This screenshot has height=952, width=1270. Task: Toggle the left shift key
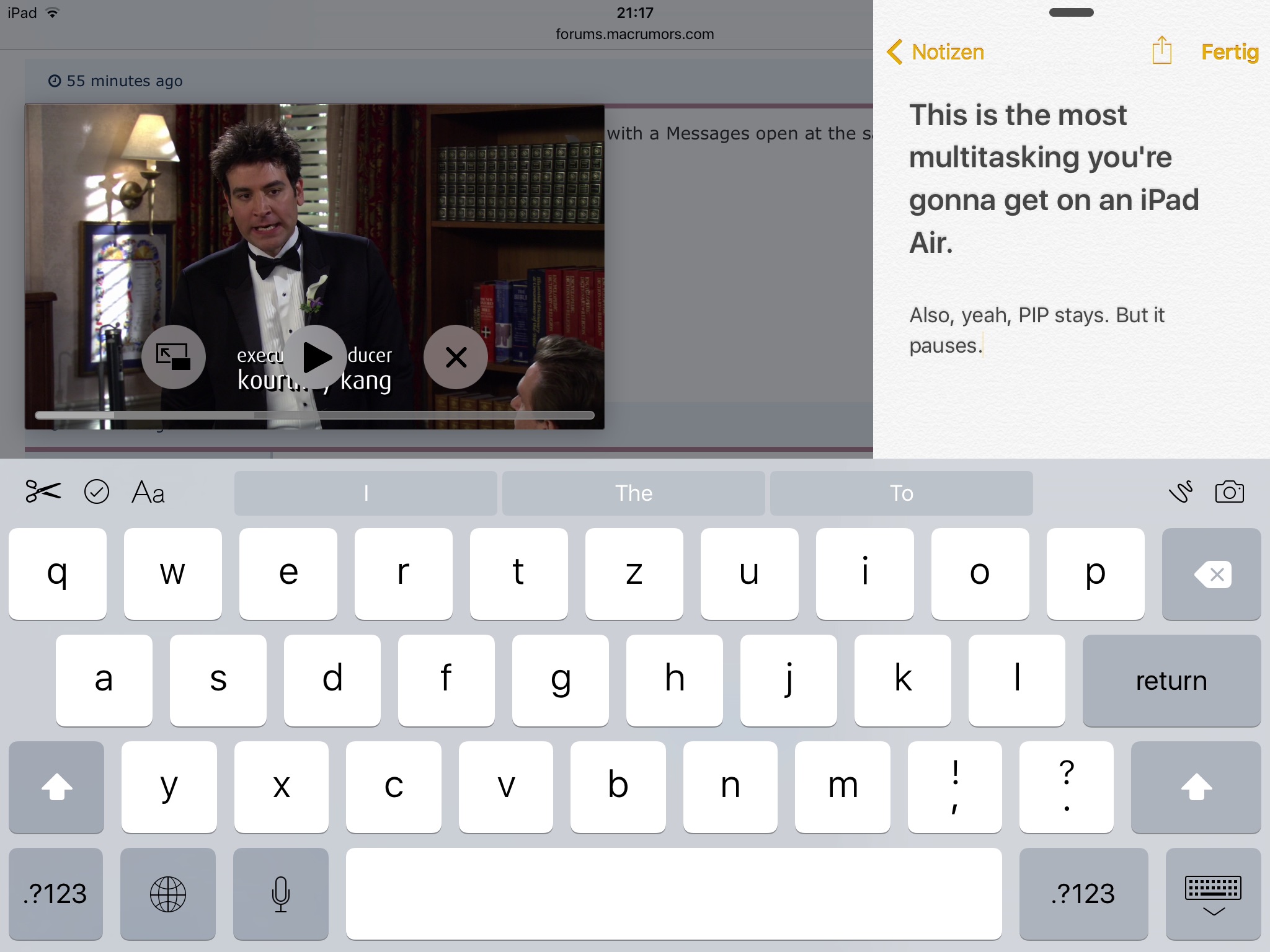[56, 787]
